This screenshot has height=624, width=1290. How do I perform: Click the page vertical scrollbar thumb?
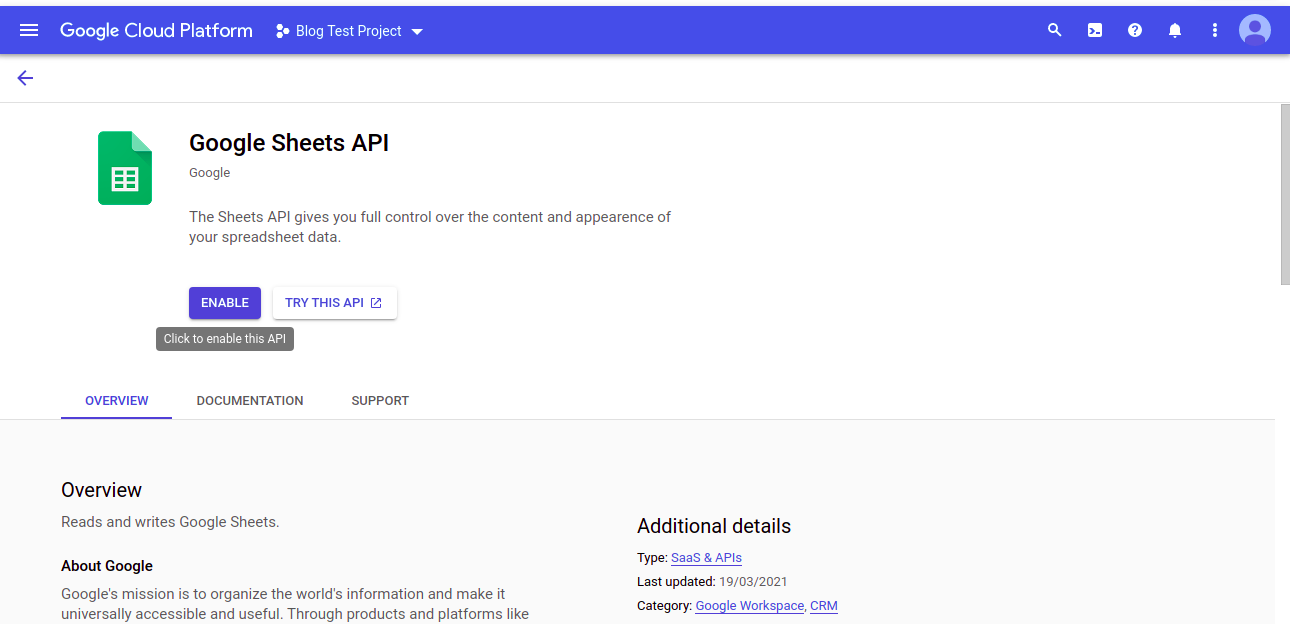pos(1285,194)
